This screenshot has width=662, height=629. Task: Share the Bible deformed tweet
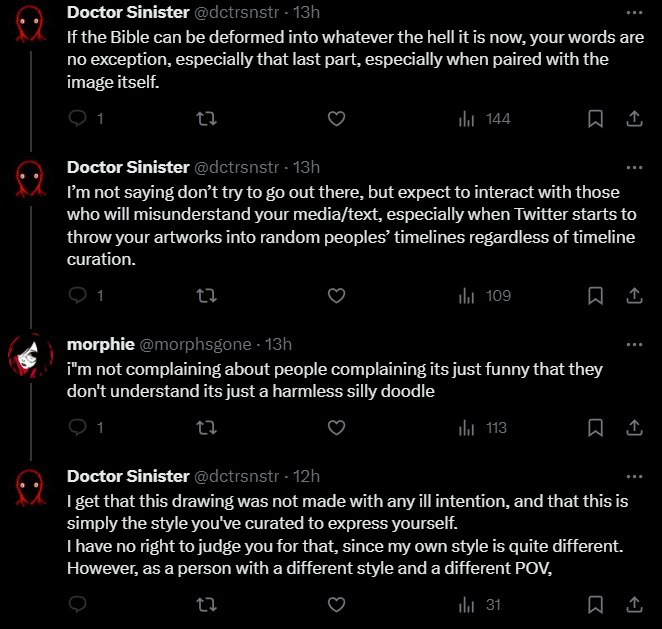coord(634,119)
